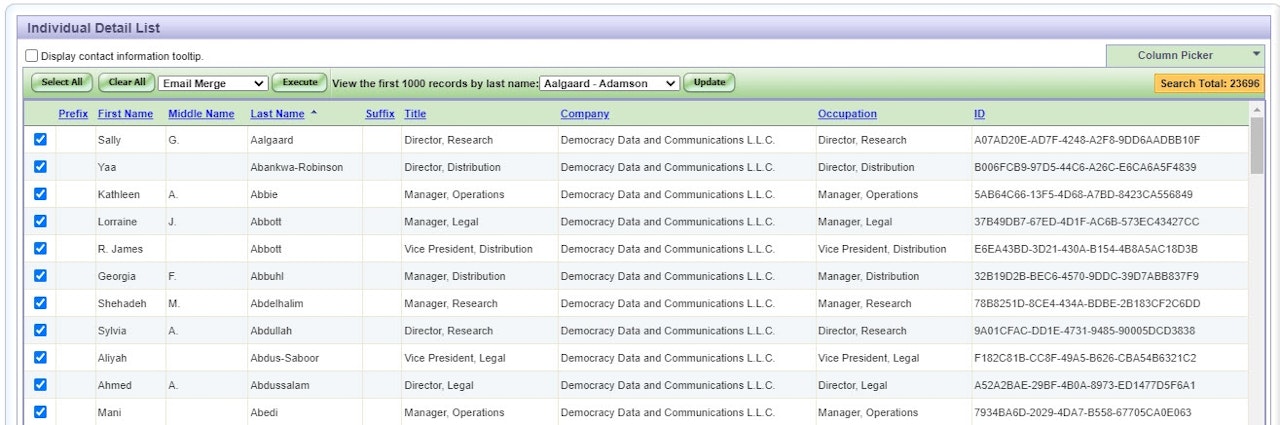1280x425 pixels.
Task: Sort by First Name column header
Action: click(x=125, y=114)
